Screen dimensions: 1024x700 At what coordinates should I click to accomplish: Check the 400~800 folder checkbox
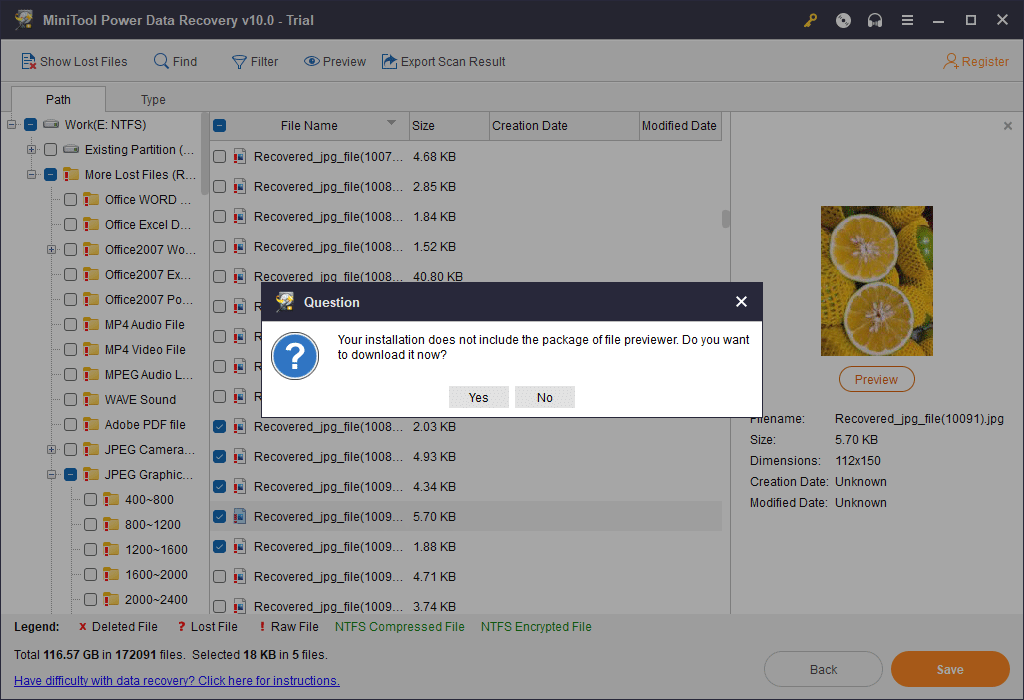[x=91, y=500]
